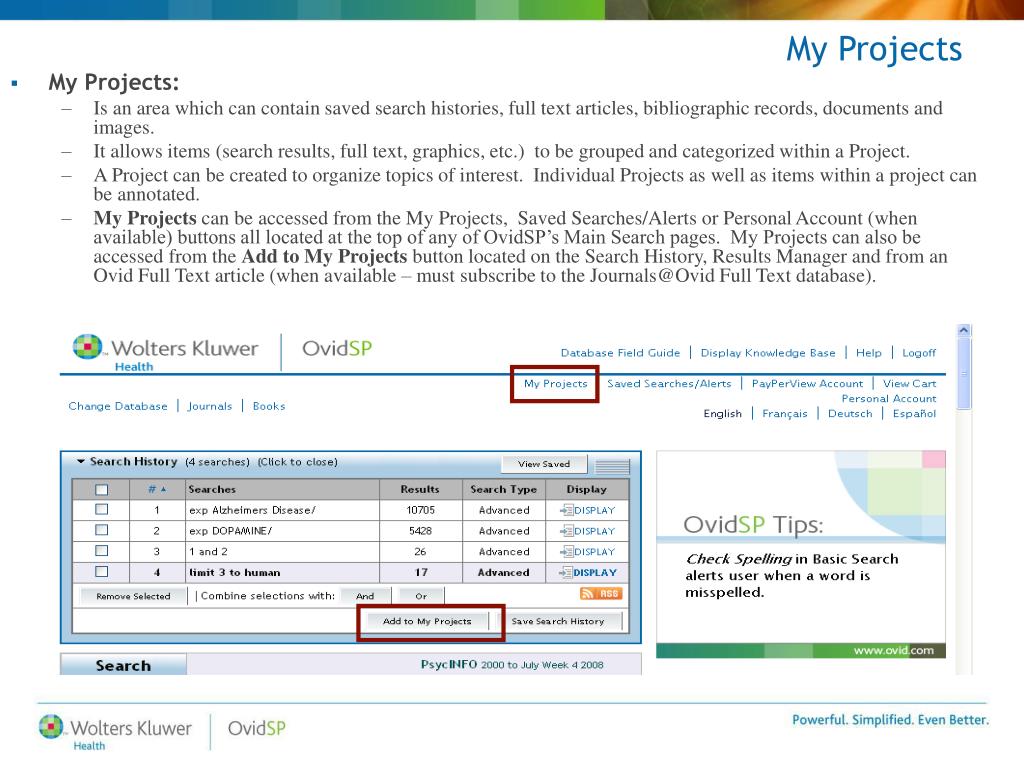Click the result count 10705
1024x768 pixels.
tap(420, 510)
